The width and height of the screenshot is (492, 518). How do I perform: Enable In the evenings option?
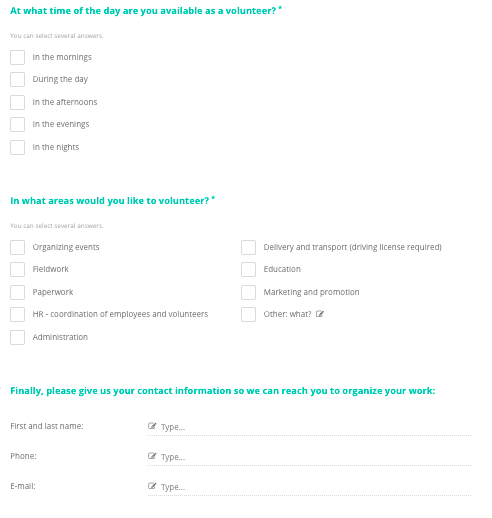click(17, 124)
